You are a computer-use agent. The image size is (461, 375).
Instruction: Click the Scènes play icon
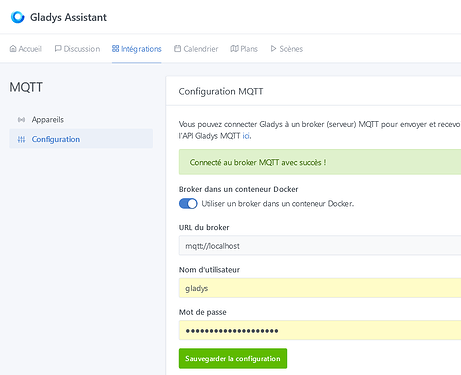click(x=273, y=49)
